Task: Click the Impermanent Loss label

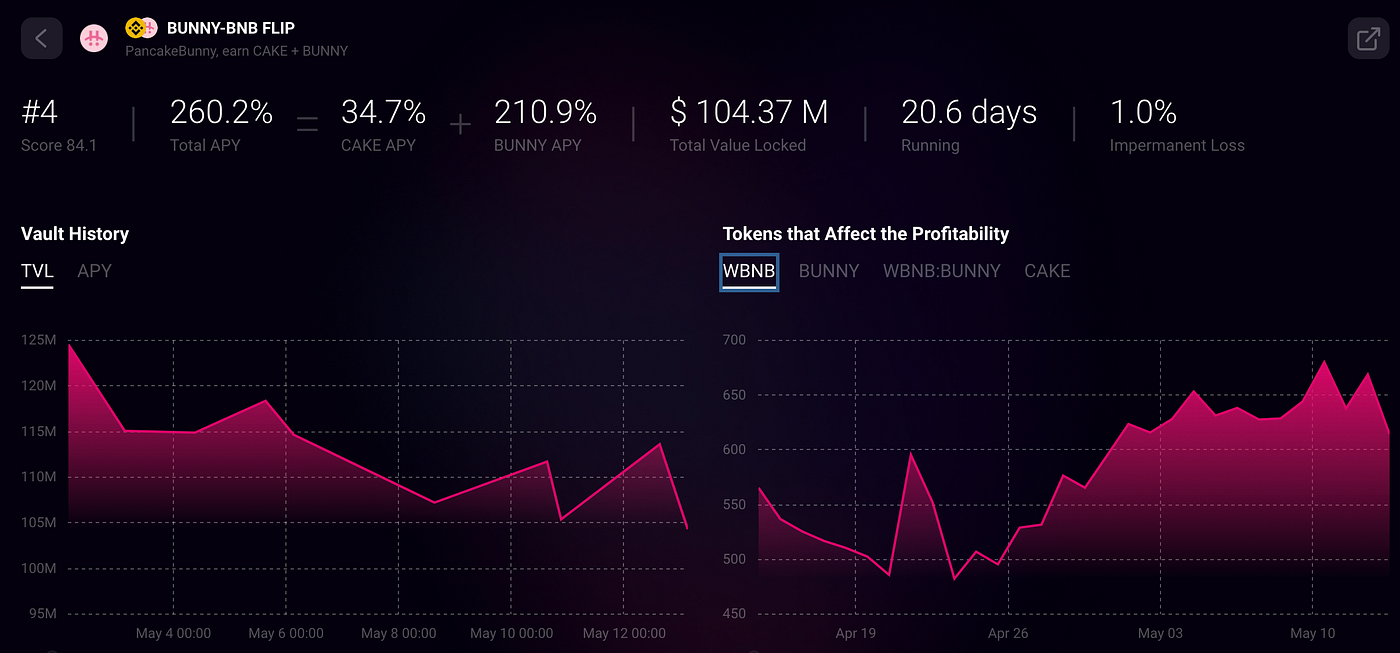Action: click(1177, 146)
